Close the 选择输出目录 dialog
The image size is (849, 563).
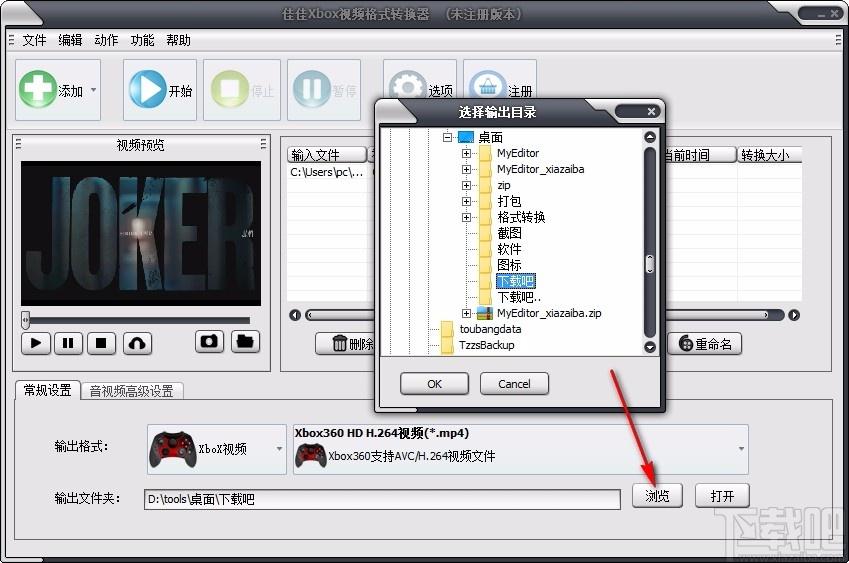click(x=651, y=112)
